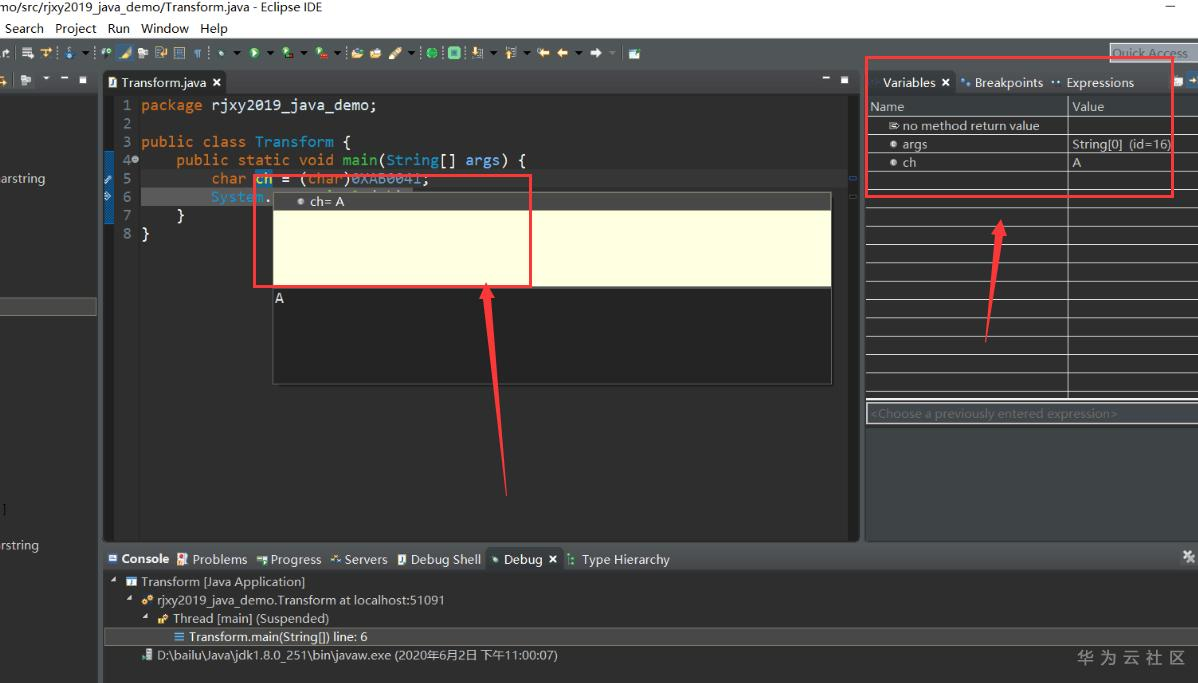Switch to the Expressions tab
The image size is (1198, 683).
click(1093, 83)
